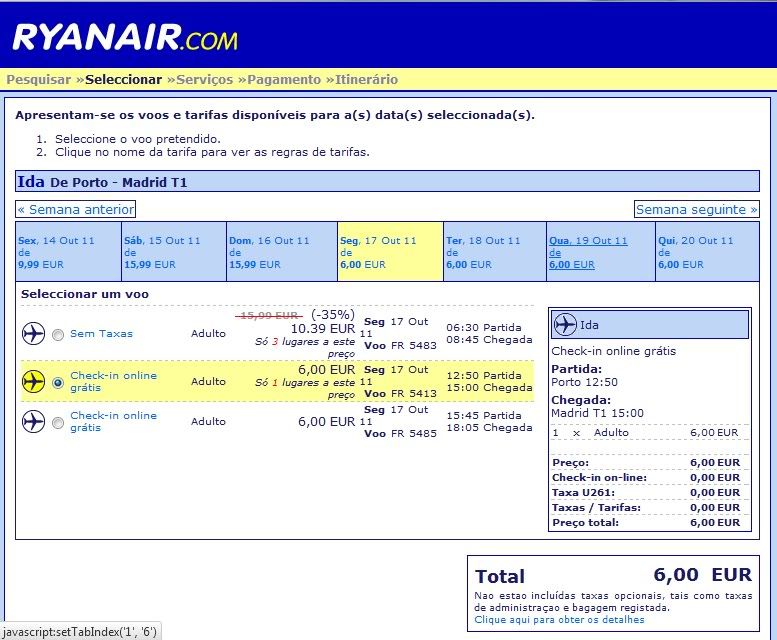Click the 10.39 EUR price
The image size is (777, 640).
[x=323, y=328]
